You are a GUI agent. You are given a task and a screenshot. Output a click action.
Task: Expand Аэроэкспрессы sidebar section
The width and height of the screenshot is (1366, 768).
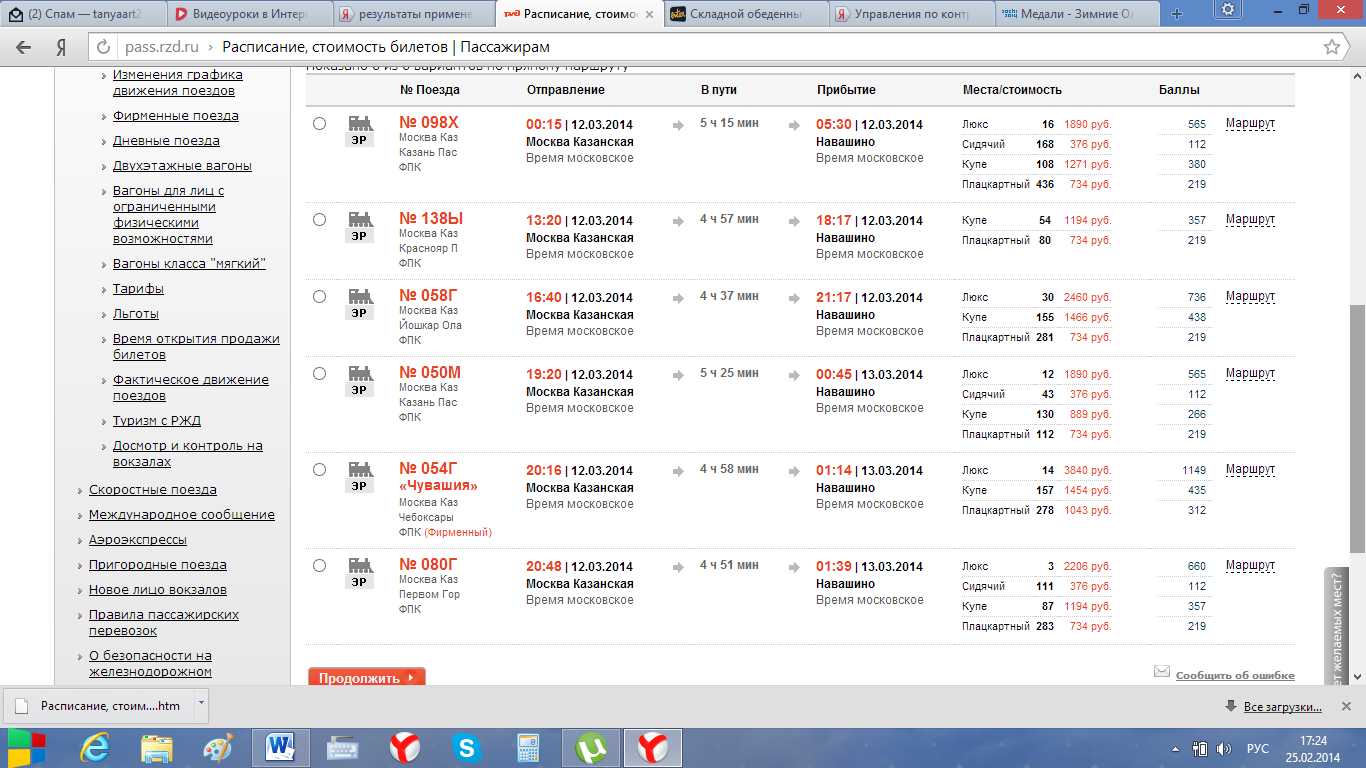point(137,540)
